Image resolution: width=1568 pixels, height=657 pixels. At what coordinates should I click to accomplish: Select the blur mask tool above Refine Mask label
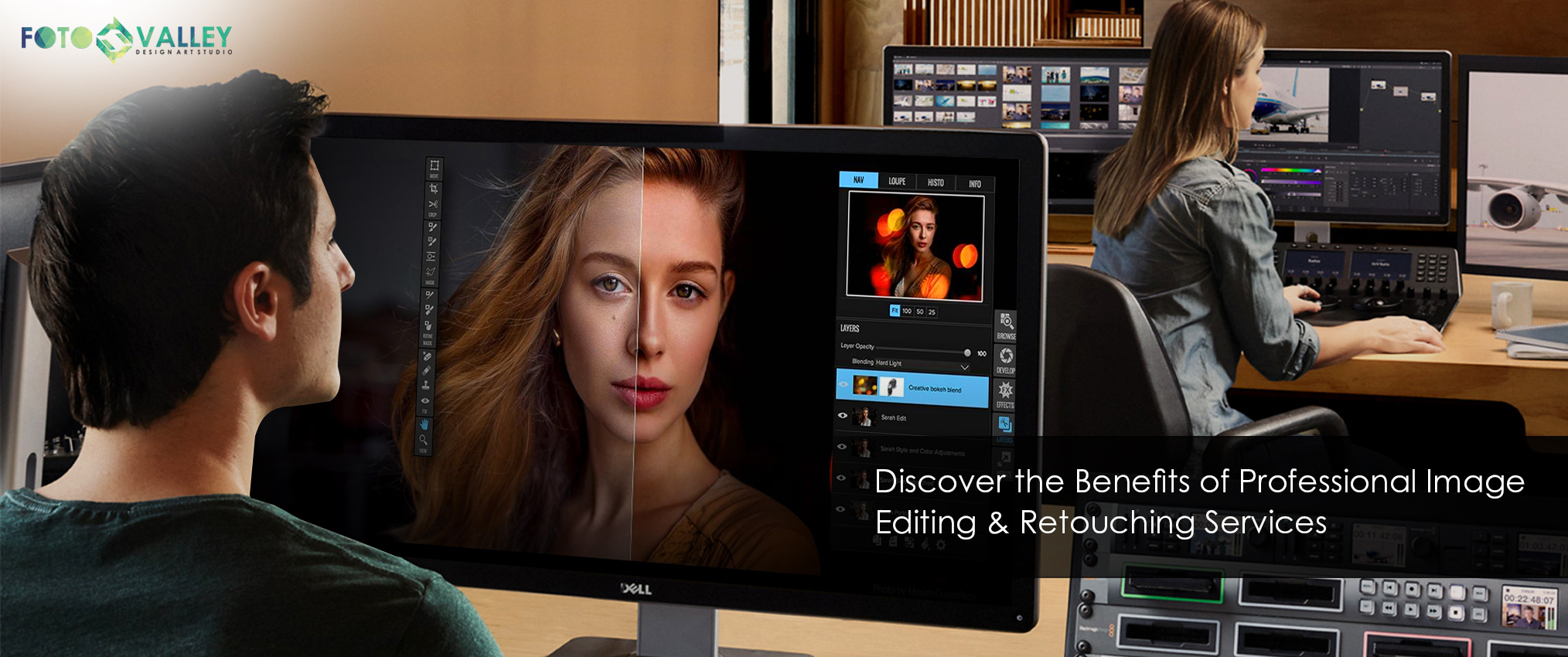(x=428, y=325)
